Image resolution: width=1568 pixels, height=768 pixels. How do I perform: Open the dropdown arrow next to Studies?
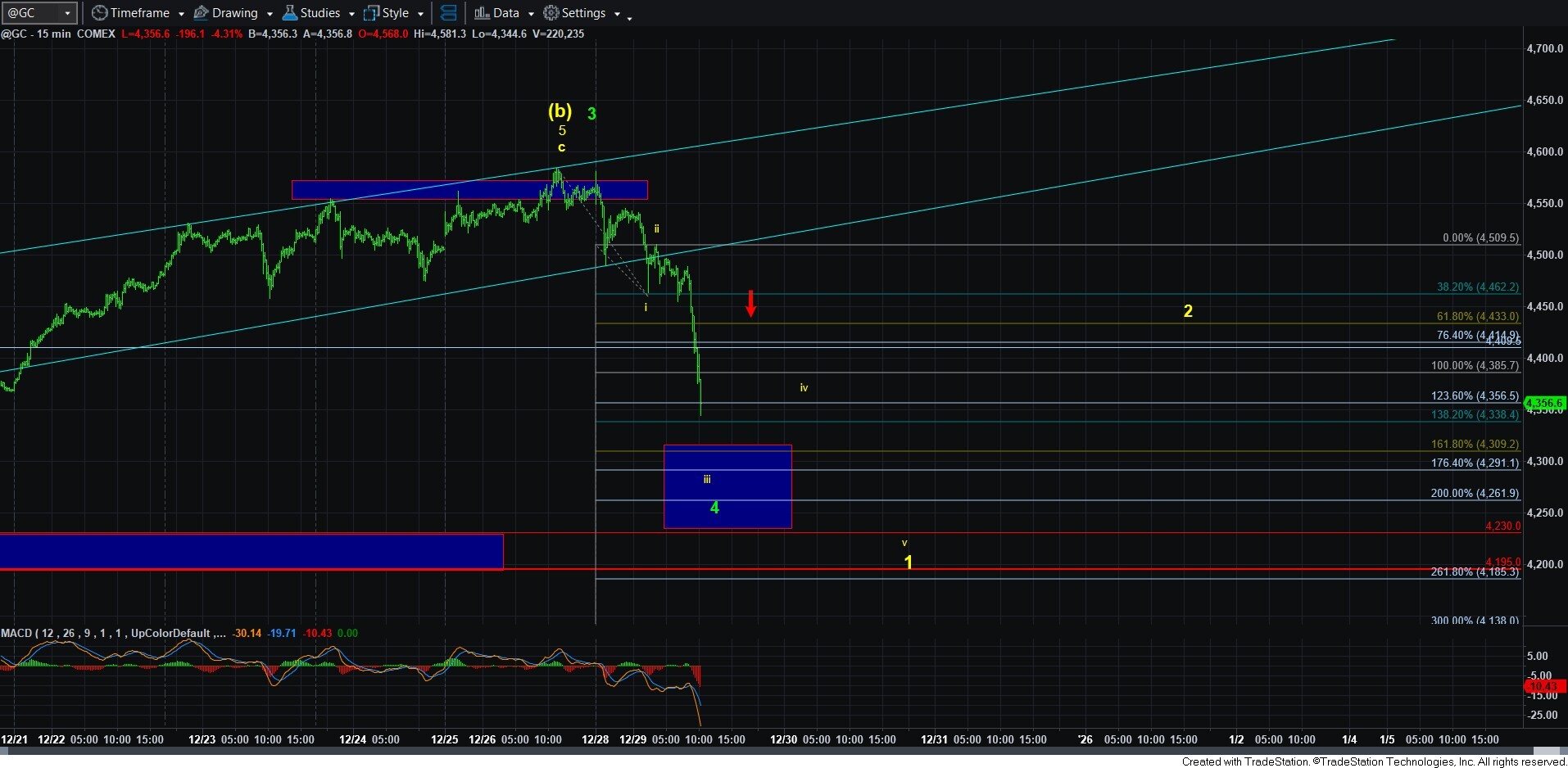pyautogui.click(x=351, y=14)
